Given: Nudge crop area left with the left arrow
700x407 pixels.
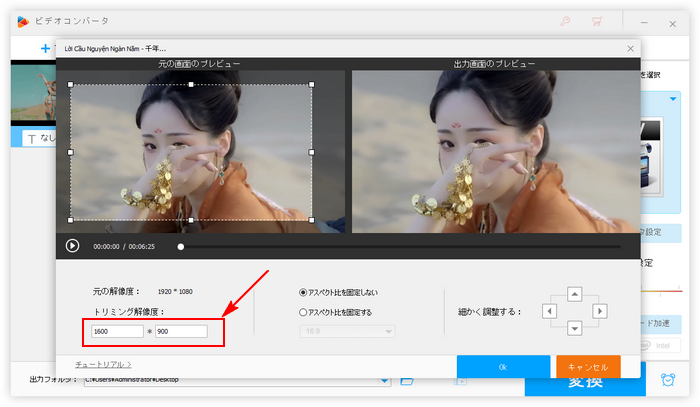Looking at the screenshot, I should click(x=550, y=311).
